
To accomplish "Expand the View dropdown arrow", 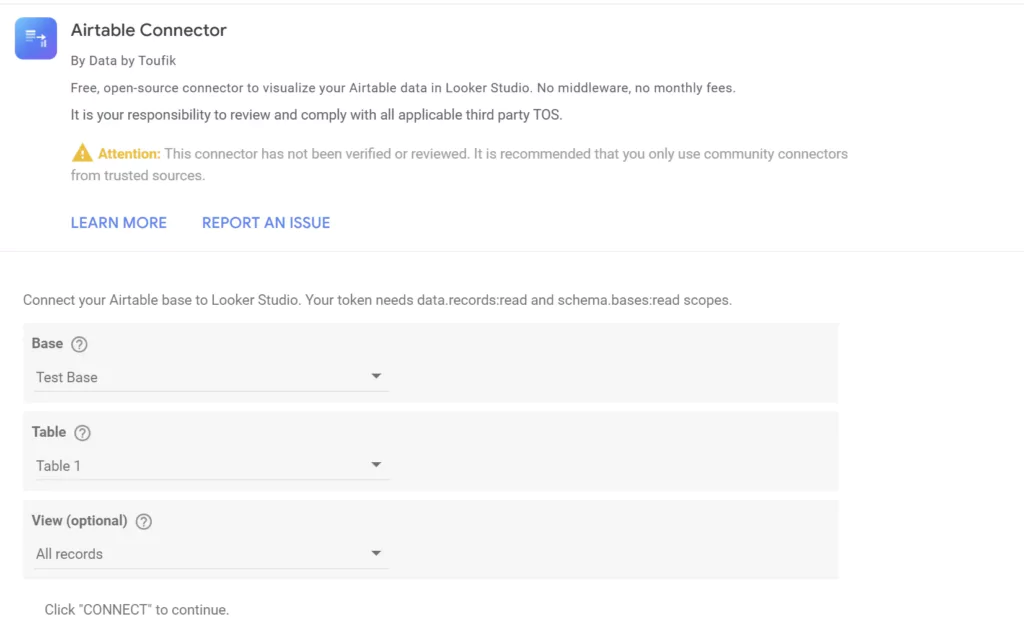I will (376, 553).
